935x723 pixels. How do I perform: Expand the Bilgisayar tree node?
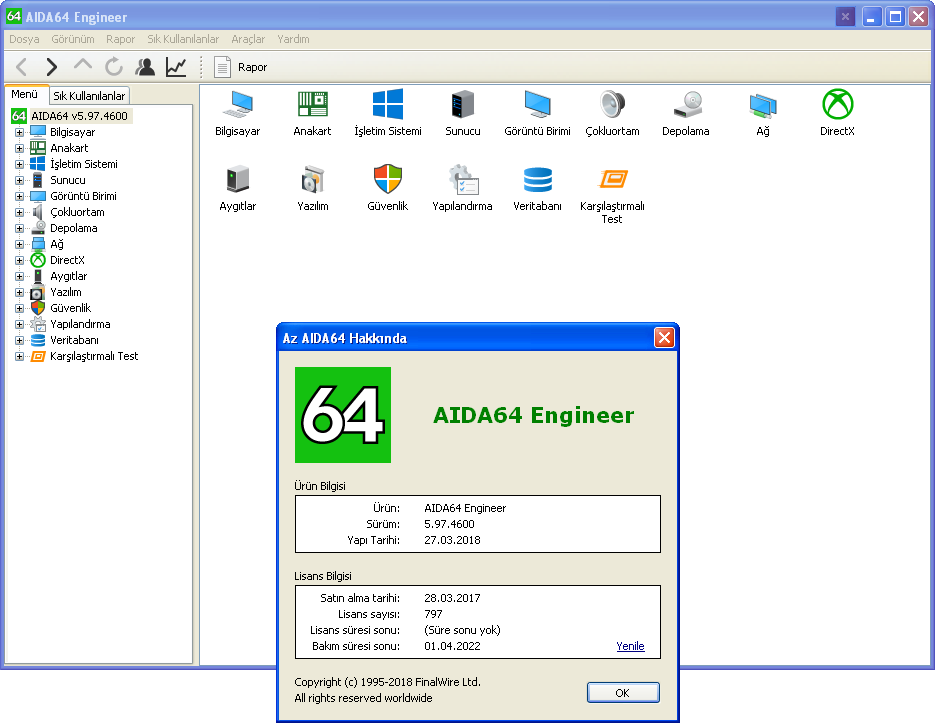pyautogui.click(x=19, y=132)
